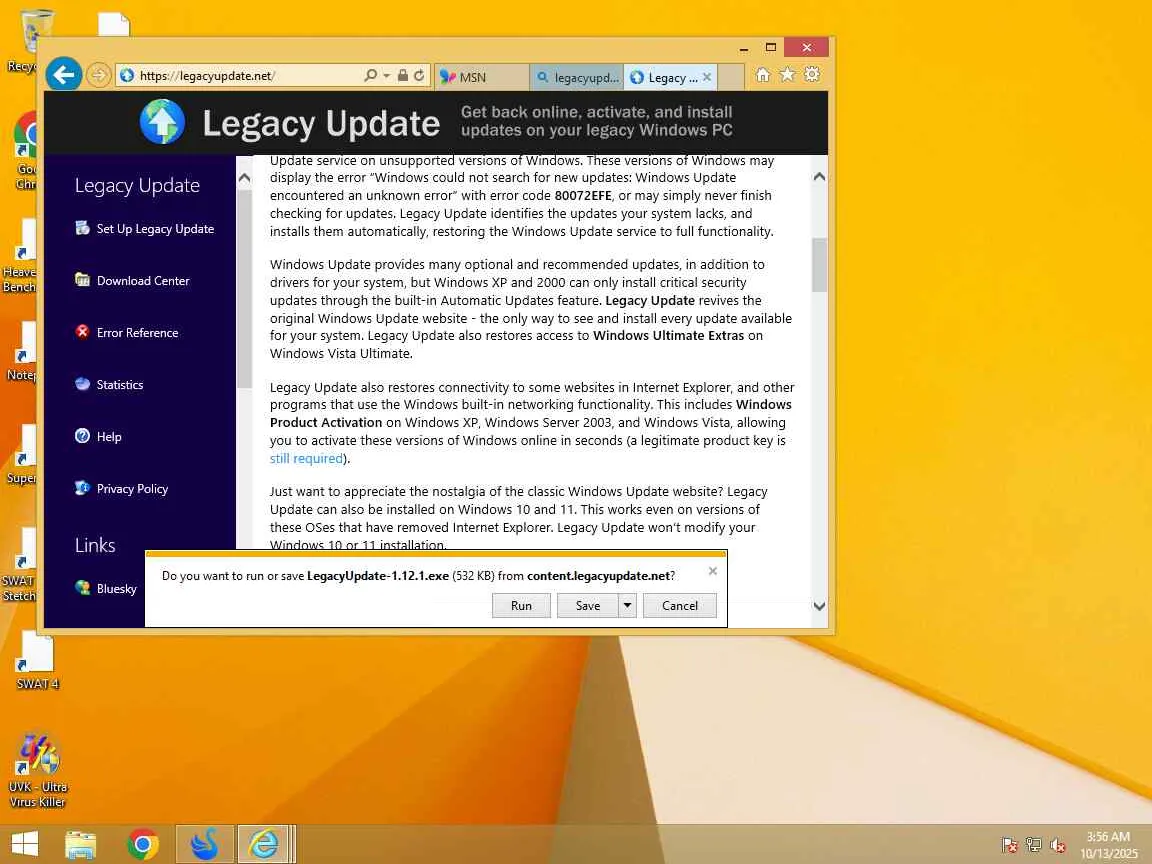Open Tools menu with the gear icon
This screenshot has width=1152, height=864.
(812, 74)
